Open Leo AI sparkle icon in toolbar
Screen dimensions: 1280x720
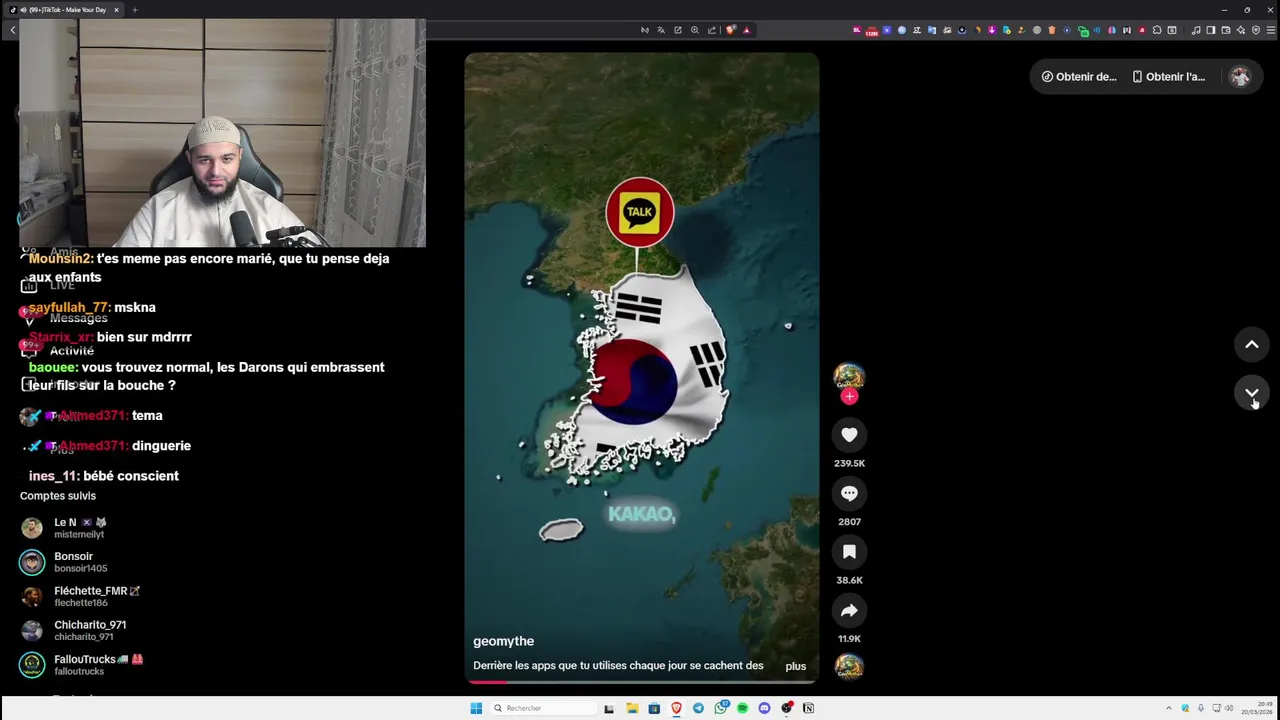(x=1241, y=30)
